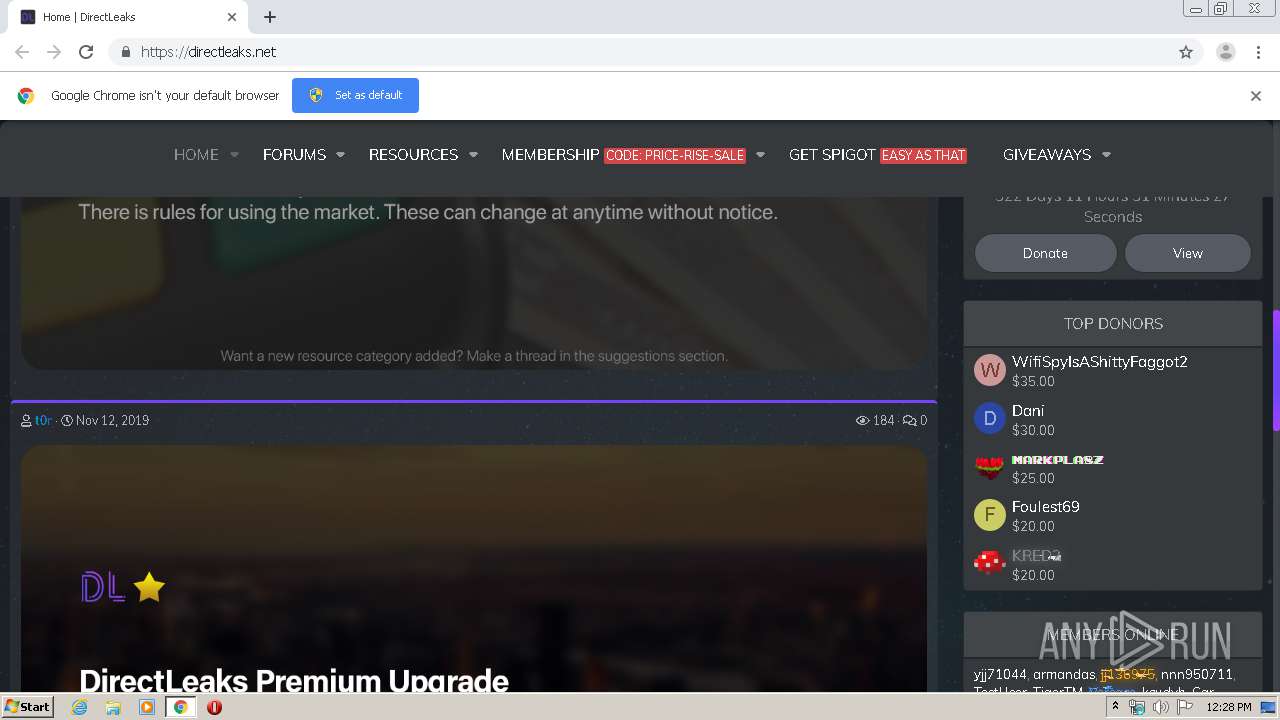1280x720 pixels.
Task: Expand the HOME dropdown arrow
Action: click(x=235, y=155)
